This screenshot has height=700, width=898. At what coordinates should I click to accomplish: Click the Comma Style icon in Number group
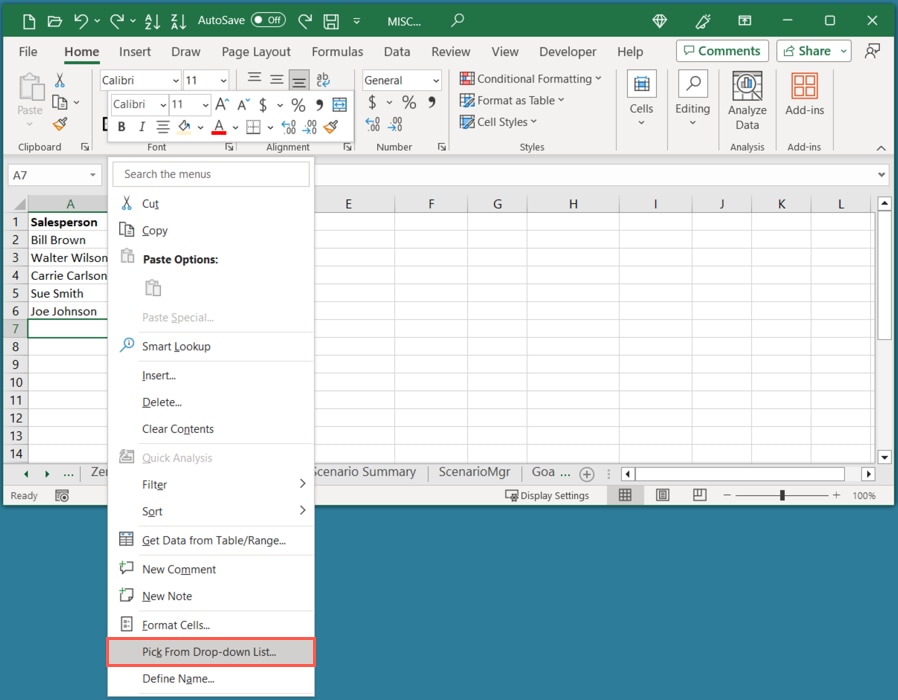(431, 102)
